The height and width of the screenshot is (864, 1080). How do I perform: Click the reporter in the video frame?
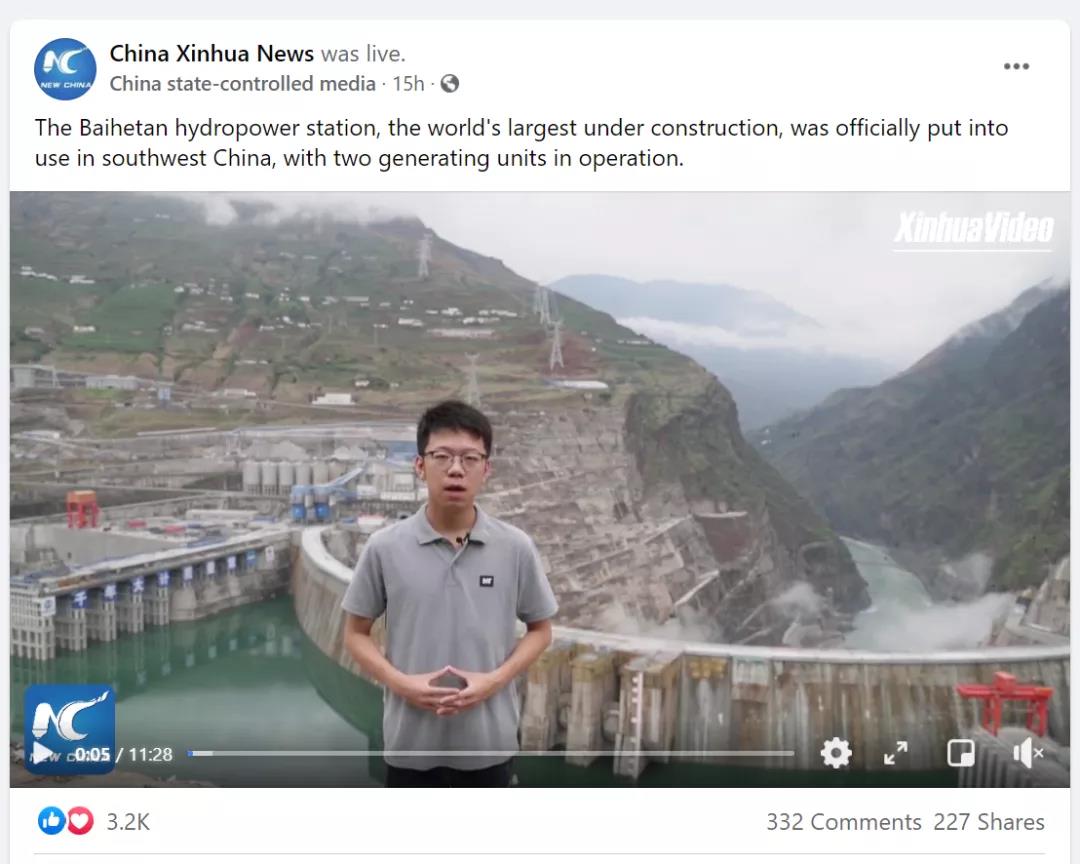point(450,593)
